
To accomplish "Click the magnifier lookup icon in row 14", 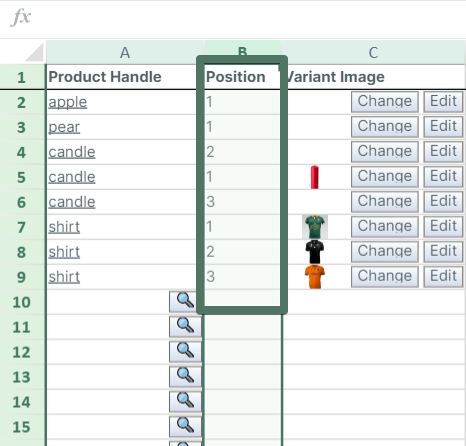I will point(185,402).
